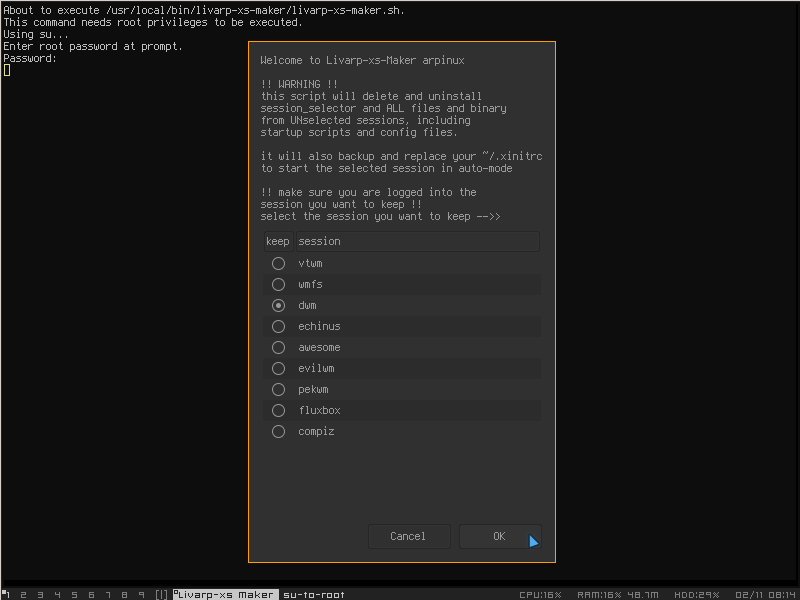
Task: Click the OK button
Action: 499,536
